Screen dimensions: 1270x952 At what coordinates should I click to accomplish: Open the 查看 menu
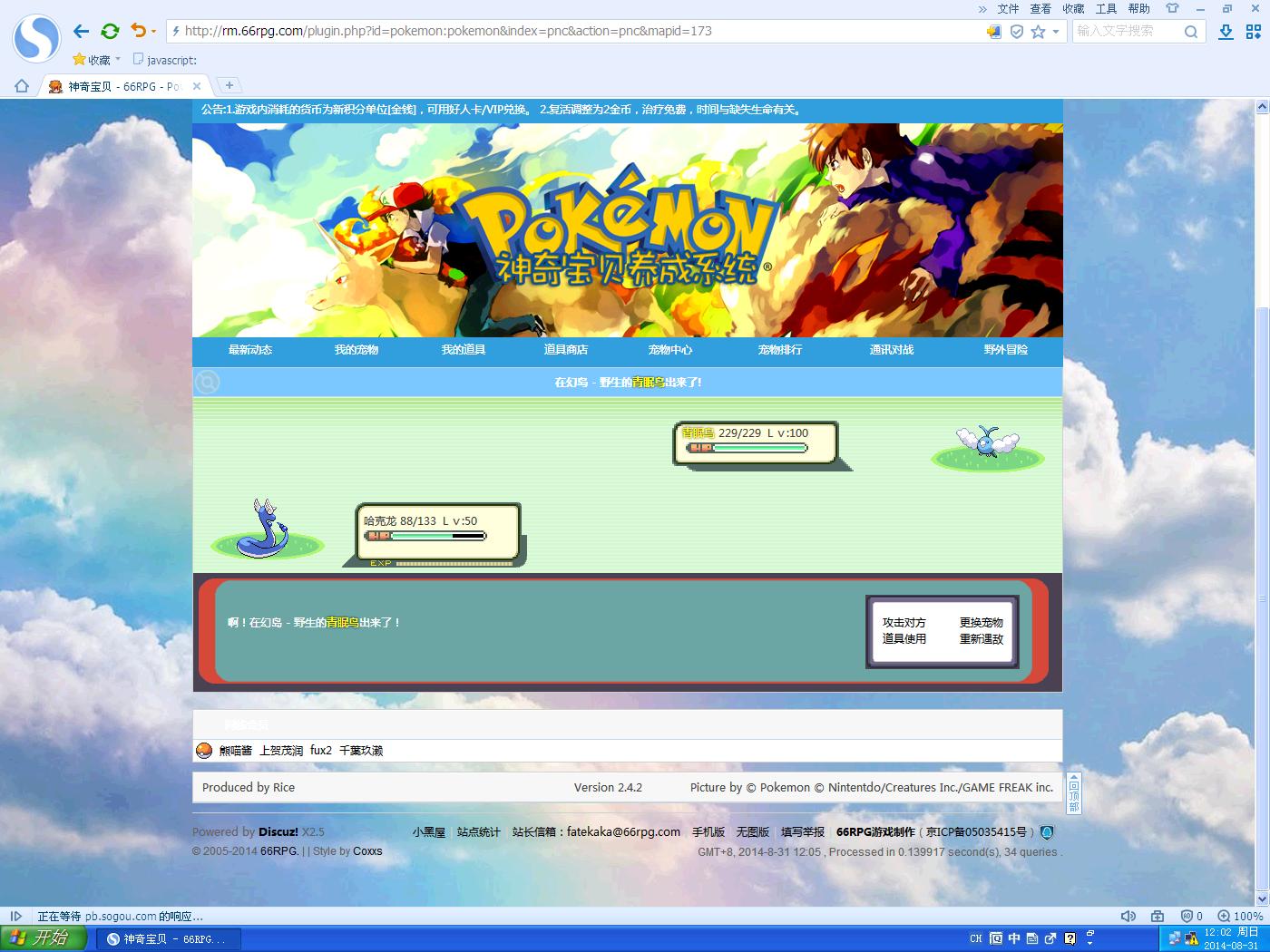point(1040,9)
